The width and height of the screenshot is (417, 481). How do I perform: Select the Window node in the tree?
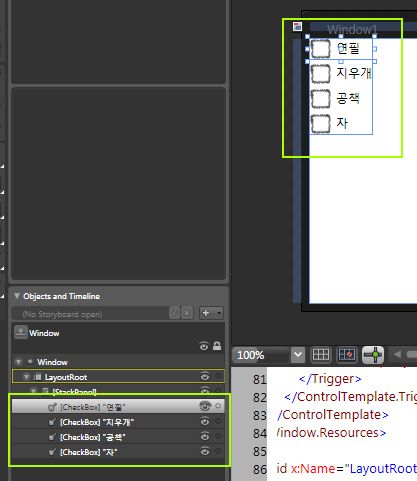click(x=52, y=362)
